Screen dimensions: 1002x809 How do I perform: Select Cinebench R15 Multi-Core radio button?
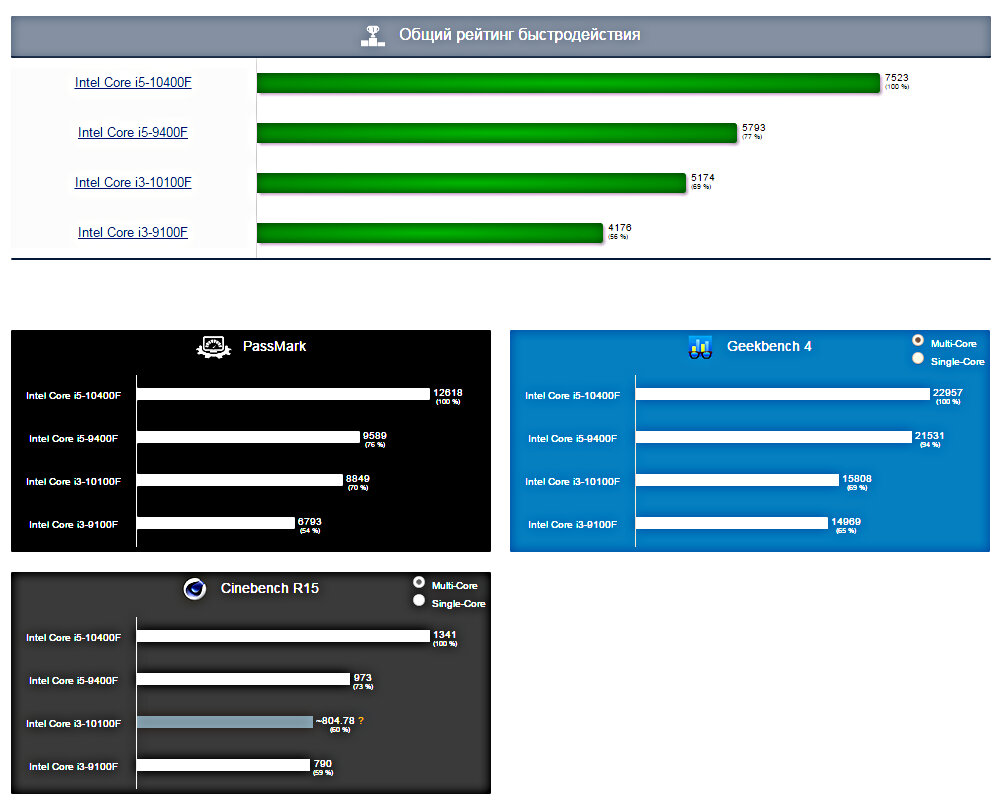419,582
